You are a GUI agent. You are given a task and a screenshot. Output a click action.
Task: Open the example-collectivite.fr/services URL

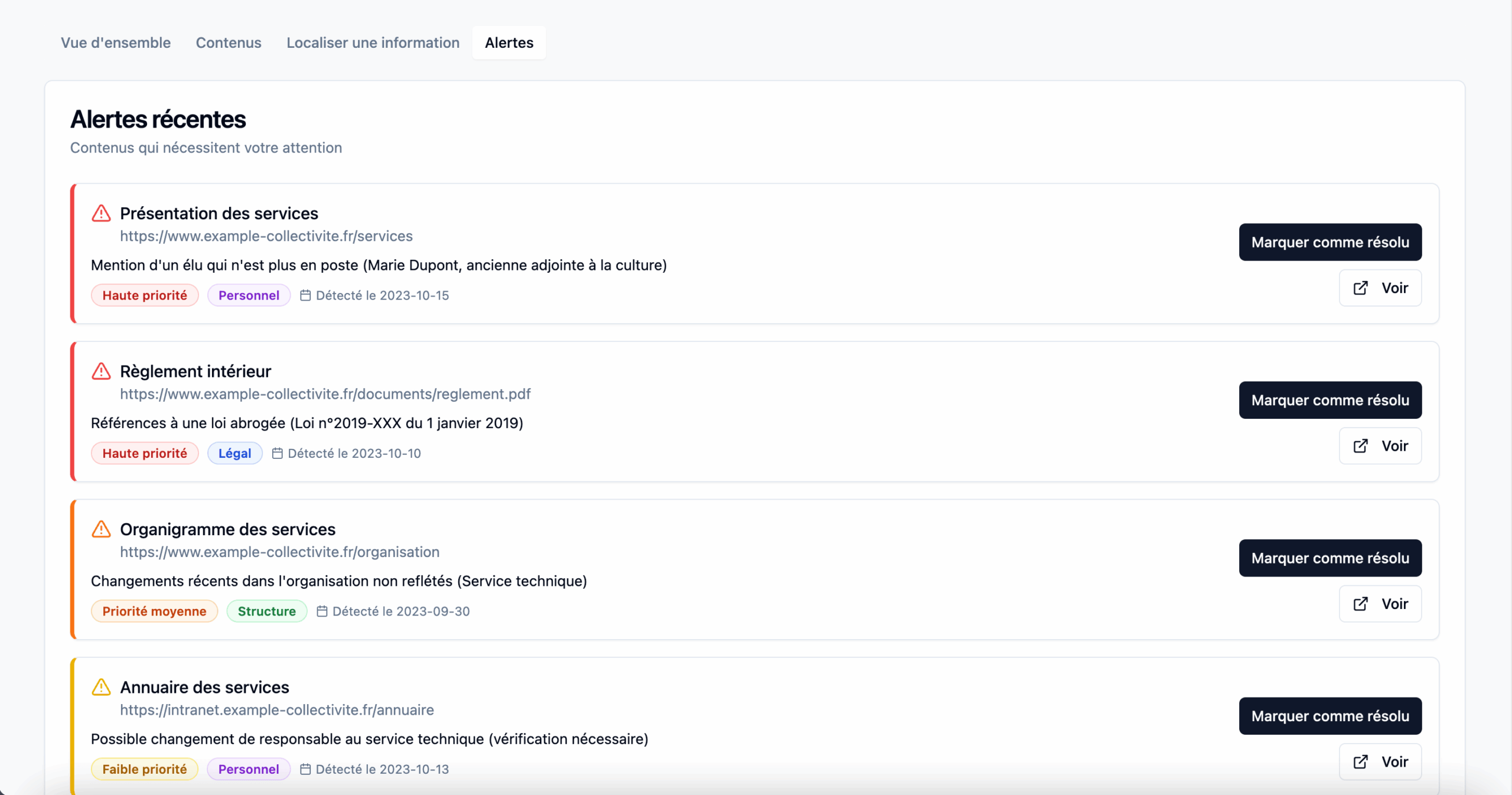pyautogui.click(x=266, y=236)
